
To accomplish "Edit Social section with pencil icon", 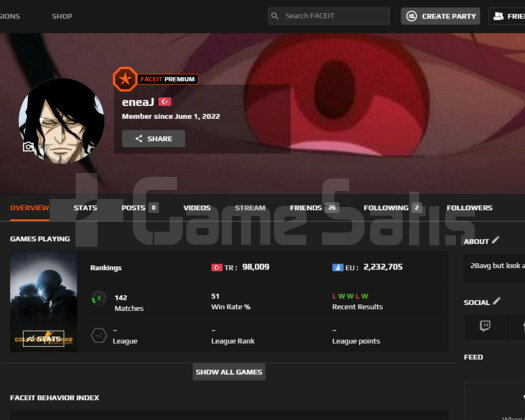I will tap(497, 301).
